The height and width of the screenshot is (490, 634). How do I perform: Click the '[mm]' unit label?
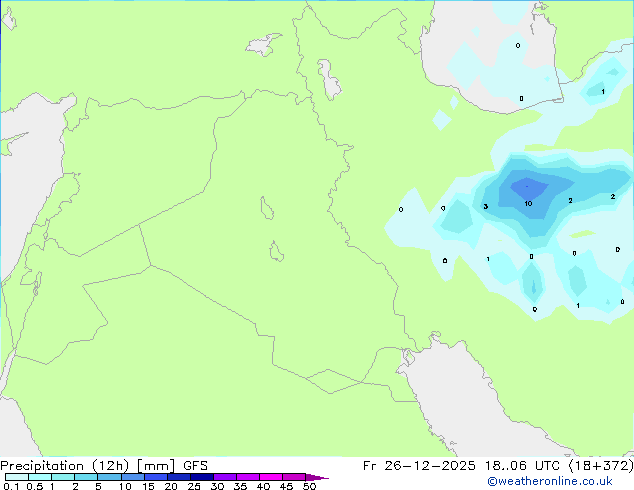point(156,466)
